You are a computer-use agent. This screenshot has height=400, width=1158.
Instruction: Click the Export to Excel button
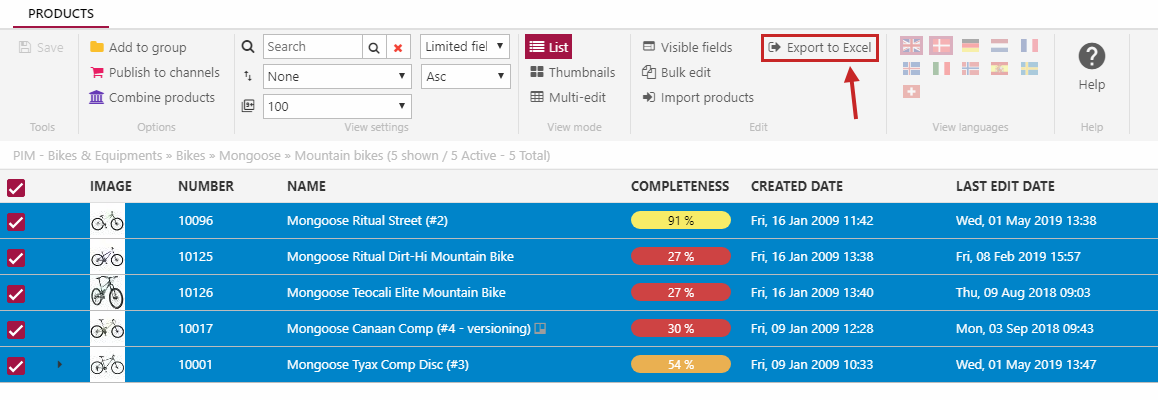[819, 47]
